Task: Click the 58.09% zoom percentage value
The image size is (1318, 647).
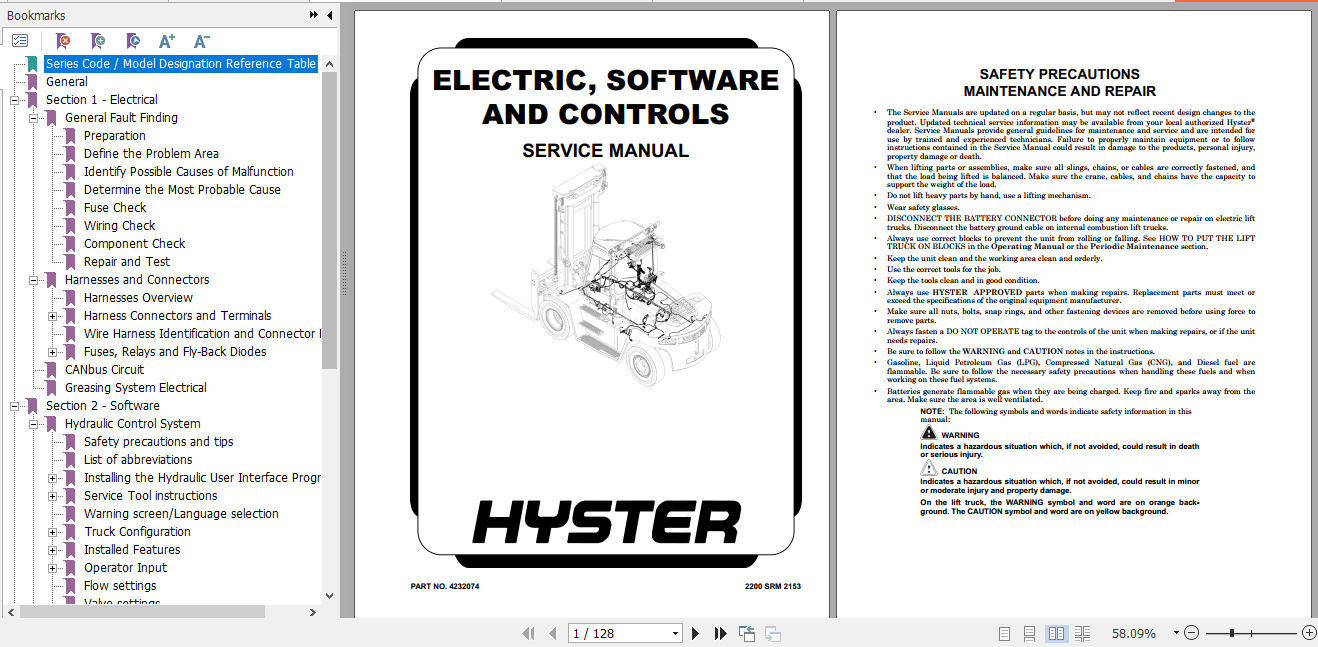Action: [1134, 633]
